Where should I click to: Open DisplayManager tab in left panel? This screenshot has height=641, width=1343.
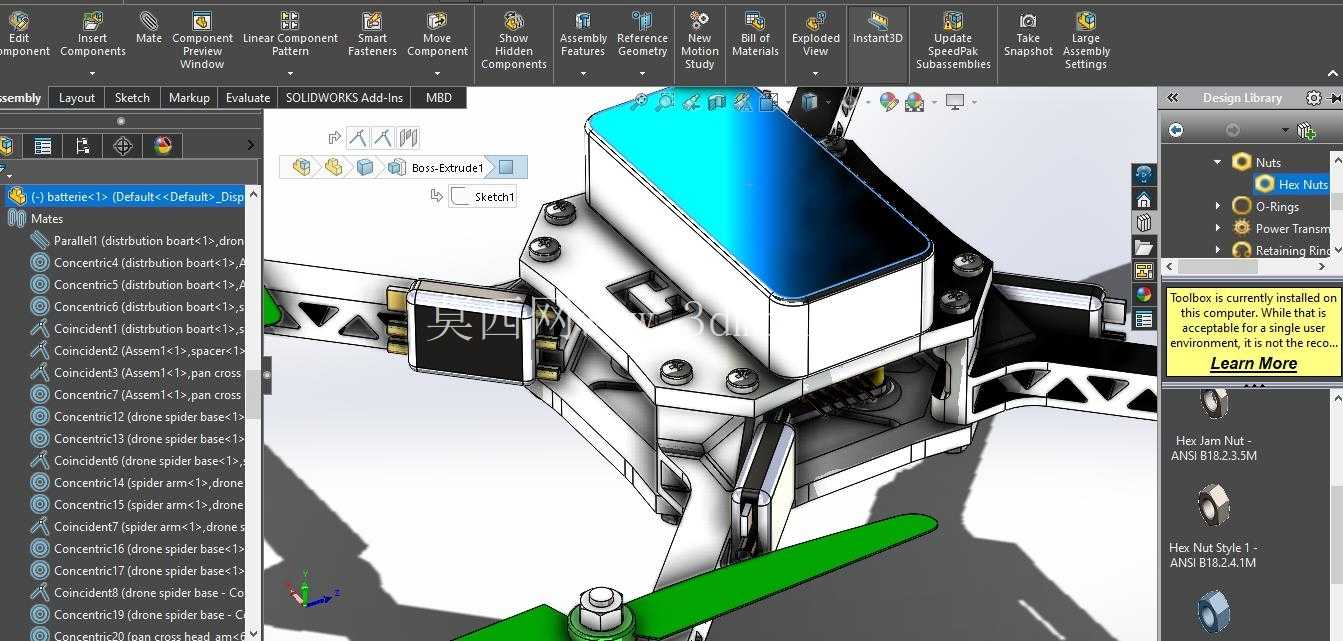(163, 146)
